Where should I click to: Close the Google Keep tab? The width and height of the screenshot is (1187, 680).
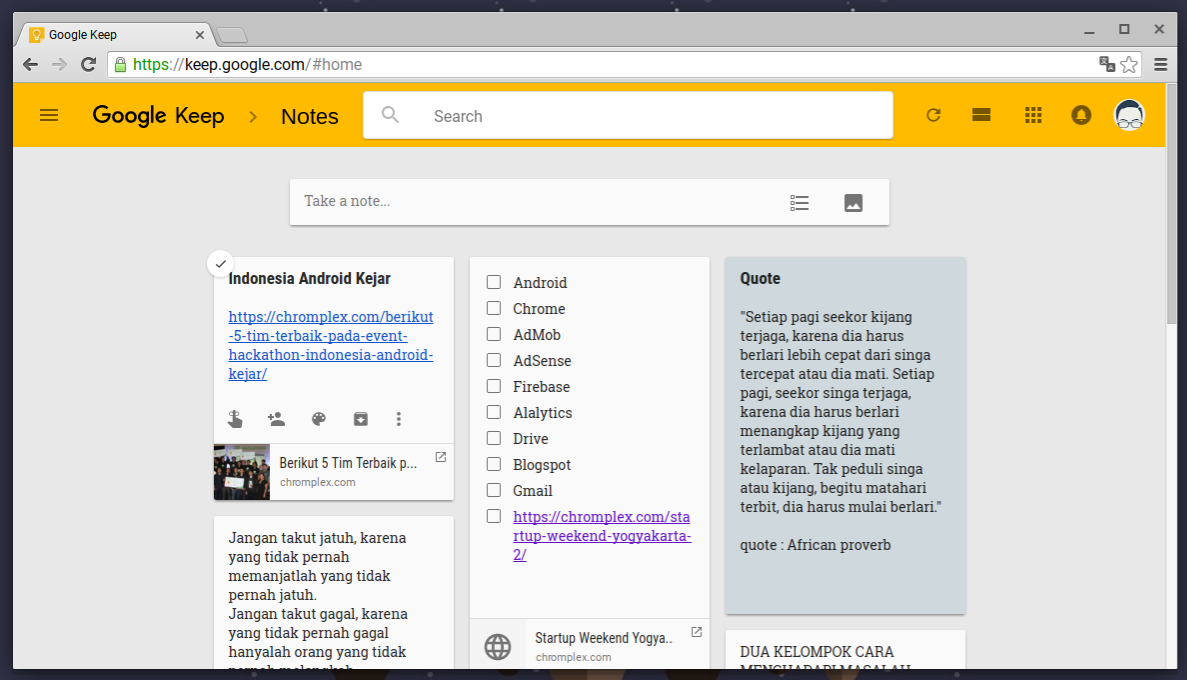[x=200, y=35]
